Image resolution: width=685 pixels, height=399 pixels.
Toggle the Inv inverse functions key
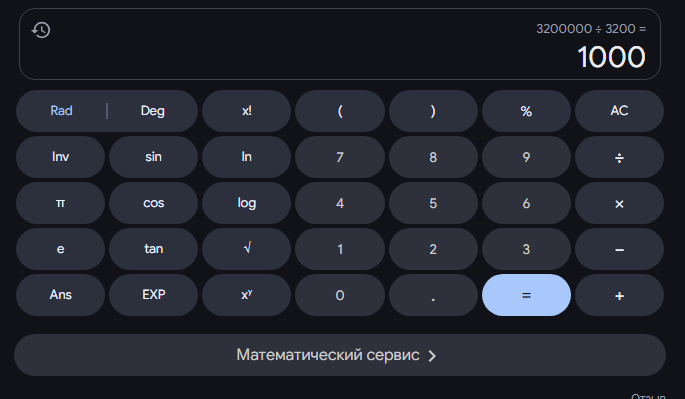(60, 157)
